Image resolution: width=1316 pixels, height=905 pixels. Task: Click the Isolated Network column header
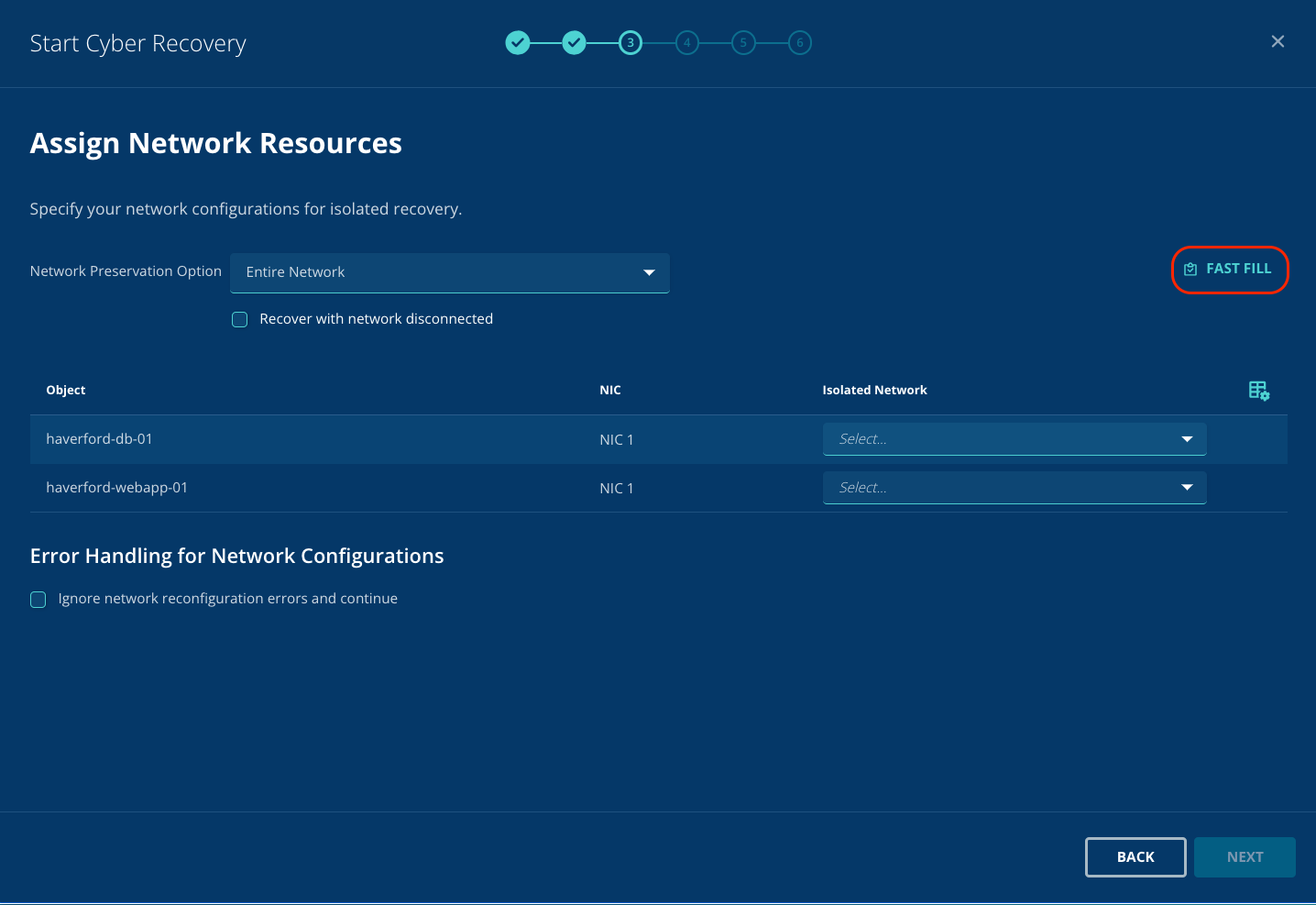[874, 391]
